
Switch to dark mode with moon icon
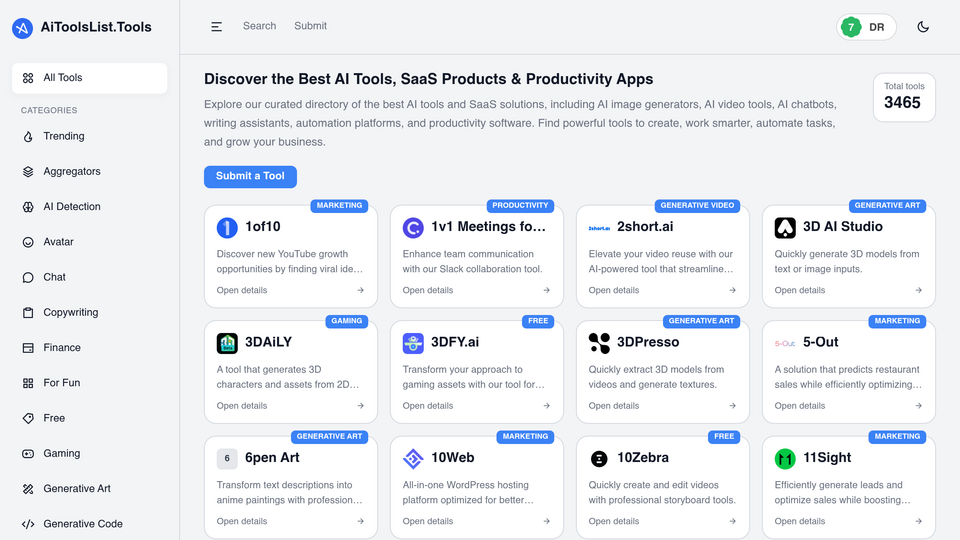tap(923, 27)
